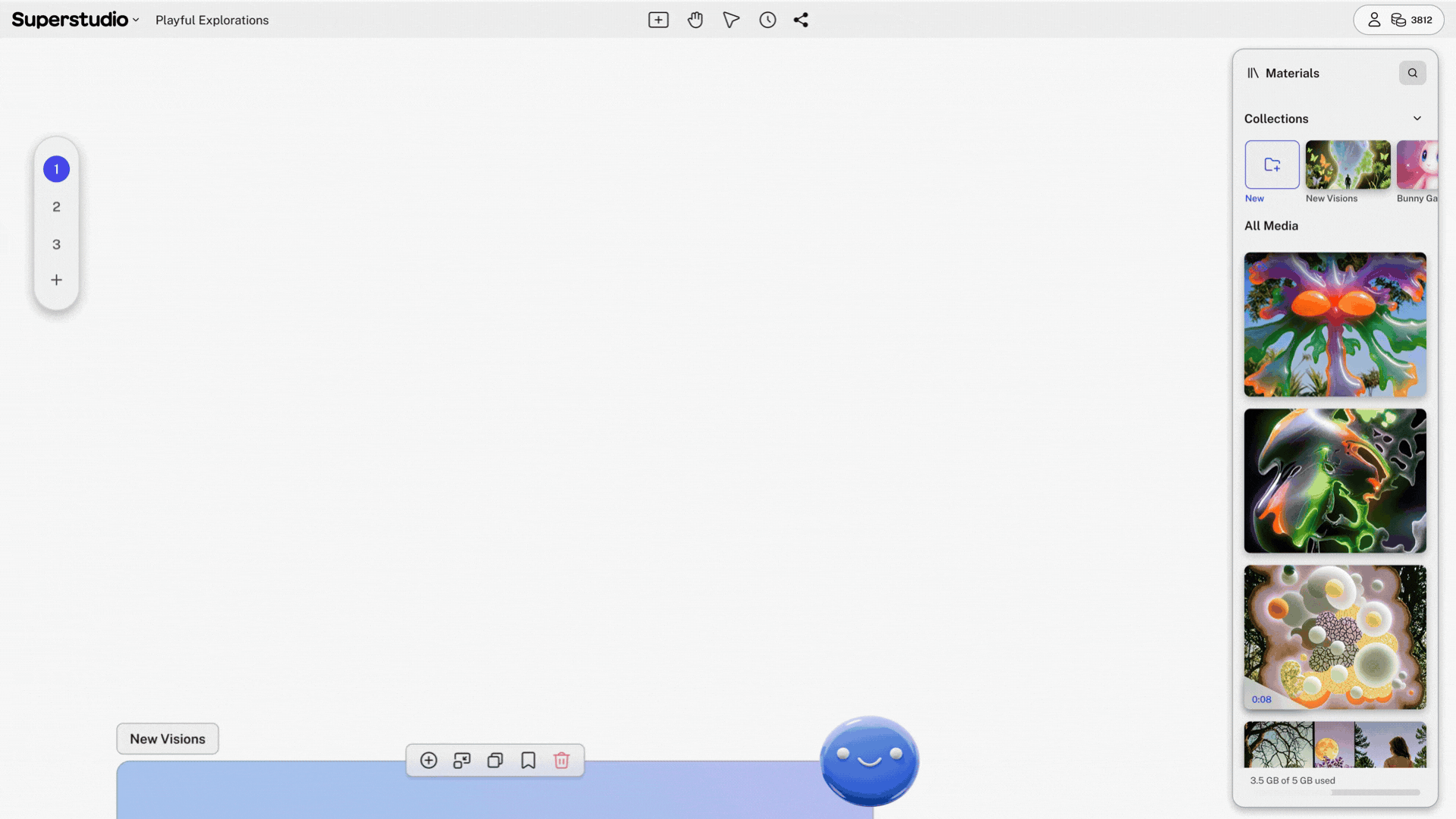Create a New collection folder
The width and height of the screenshot is (1456, 819).
coord(1272,165)
